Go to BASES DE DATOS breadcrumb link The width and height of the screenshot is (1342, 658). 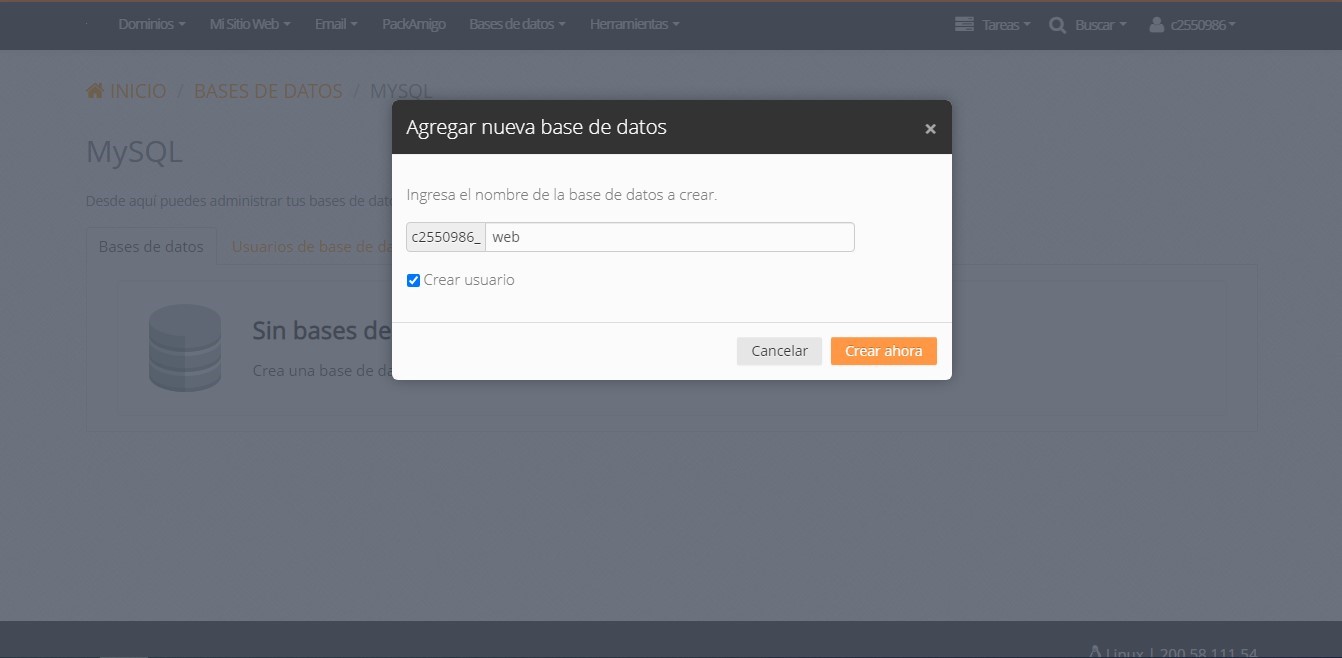tap(268, 91)
